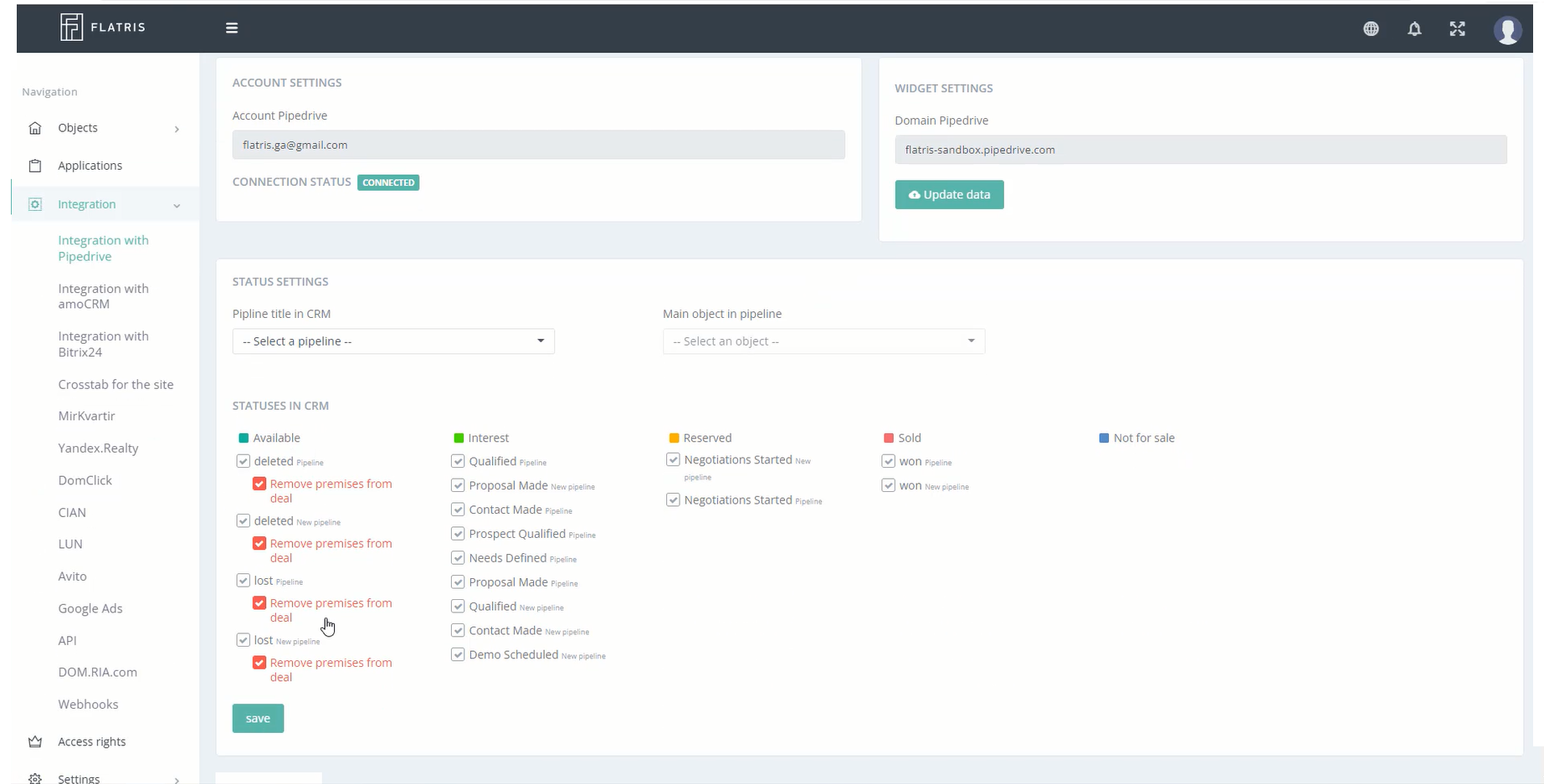The width and height of the screenshot is (1544, 784).
Task: Select the home icon beside Objects
Action: click(34, 127)
